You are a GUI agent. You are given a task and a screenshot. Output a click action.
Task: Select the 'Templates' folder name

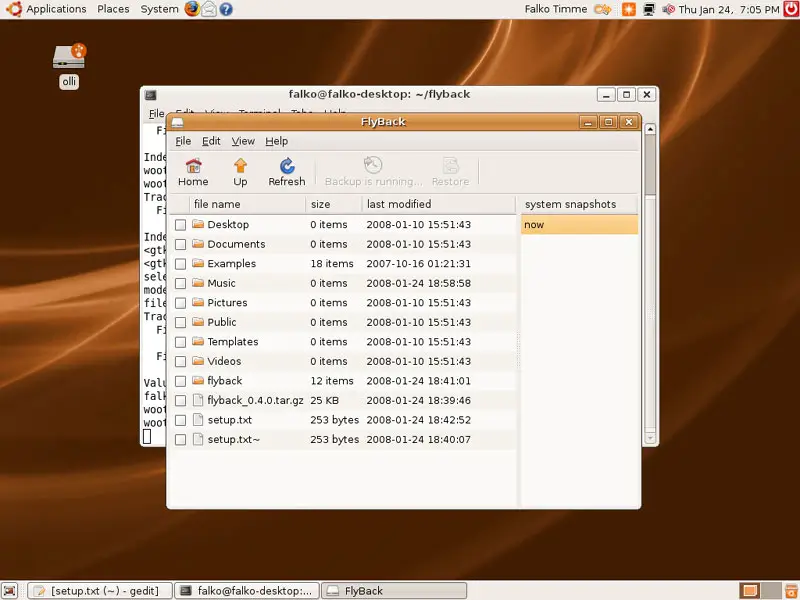pyautogui.click(x=233, y=341)
